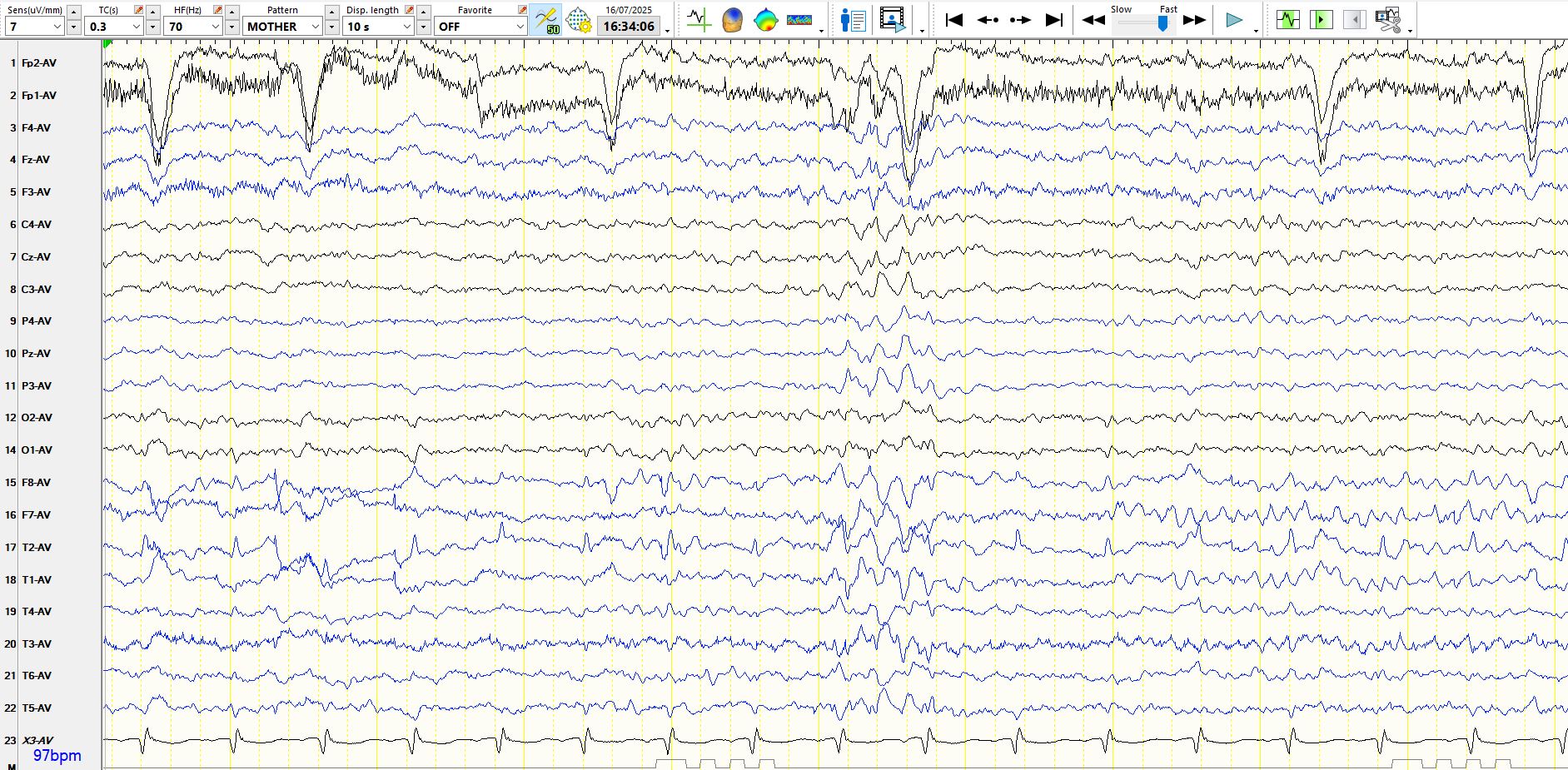
Task: Expand the Disp. length dropdown
Action: pos(406,27)
